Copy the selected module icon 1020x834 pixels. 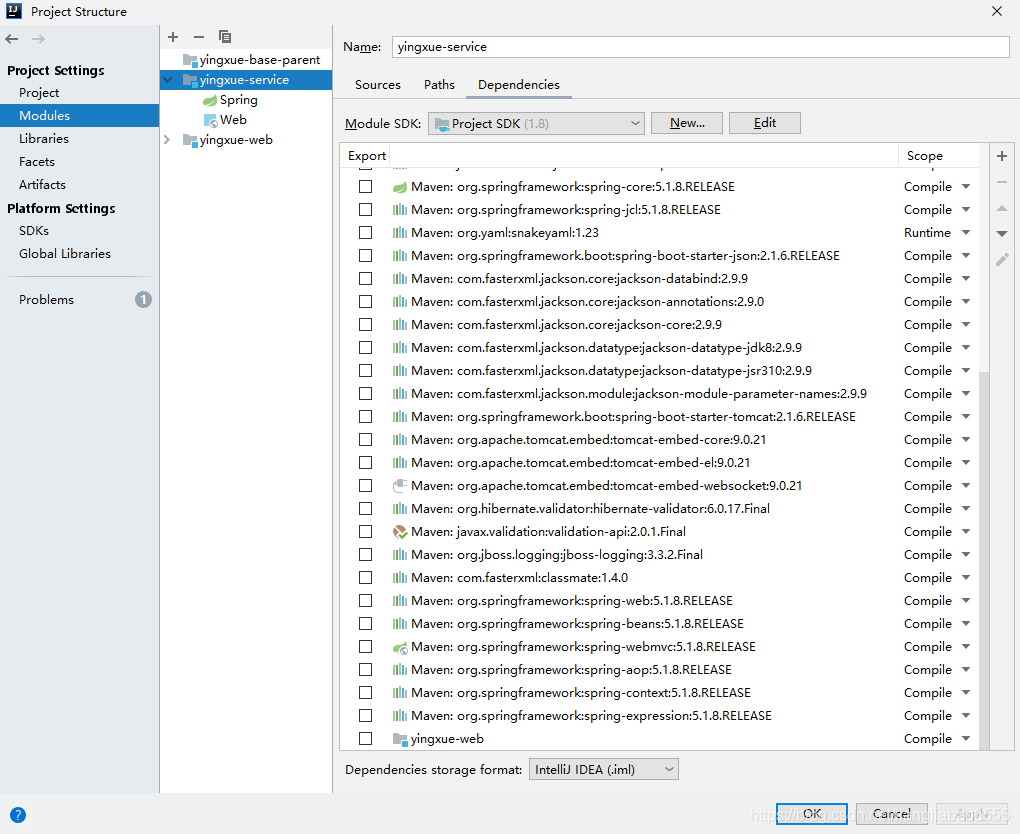[x=225, y=37]
